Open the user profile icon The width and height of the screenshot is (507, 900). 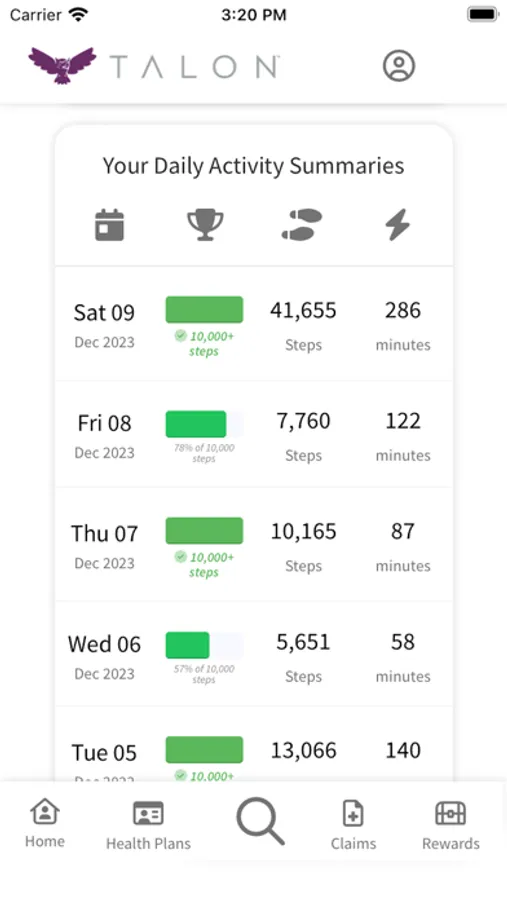[398, 65]
